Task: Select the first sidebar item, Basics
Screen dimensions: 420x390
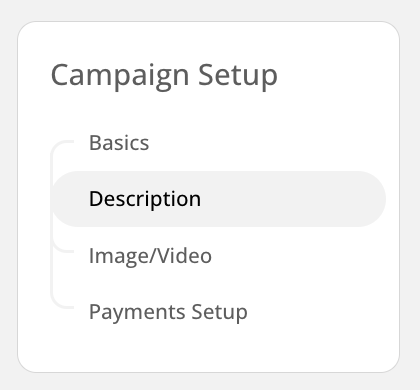Action: [x=119, y=143]
